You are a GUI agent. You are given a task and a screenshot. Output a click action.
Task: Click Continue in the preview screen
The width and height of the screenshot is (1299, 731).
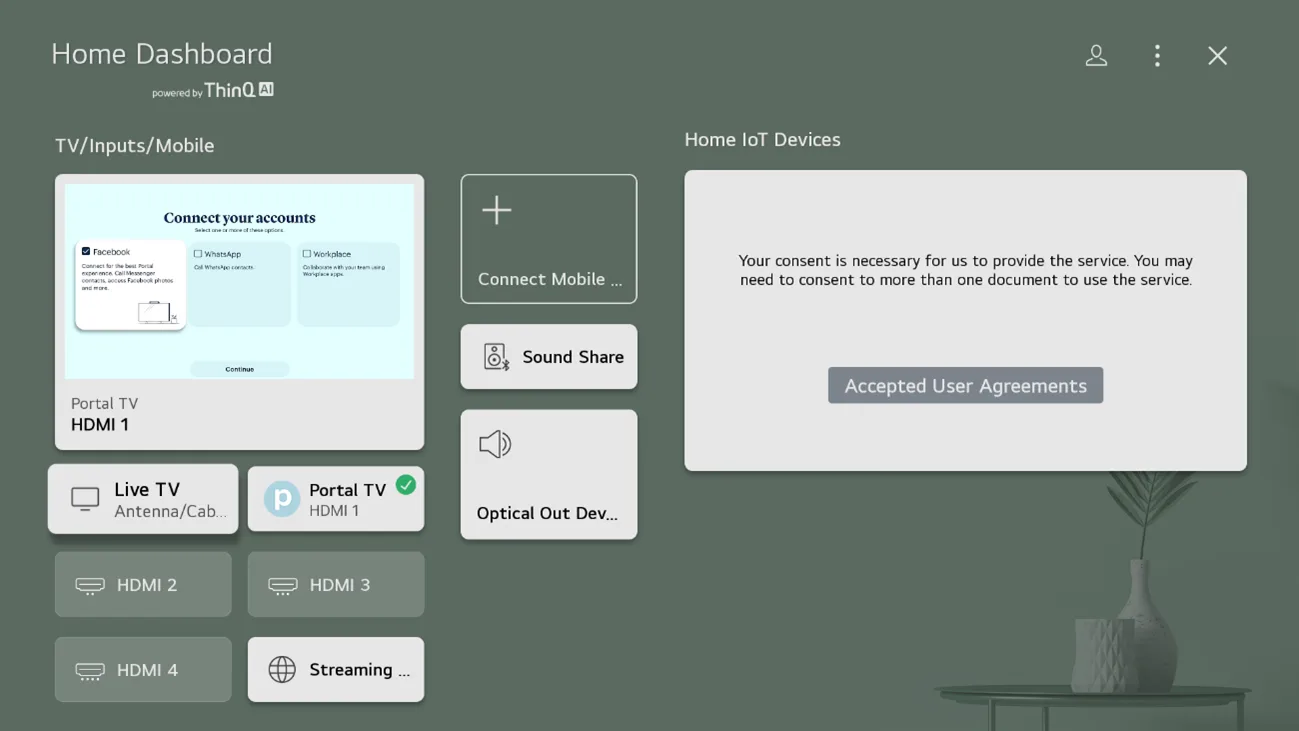point(239,369)
